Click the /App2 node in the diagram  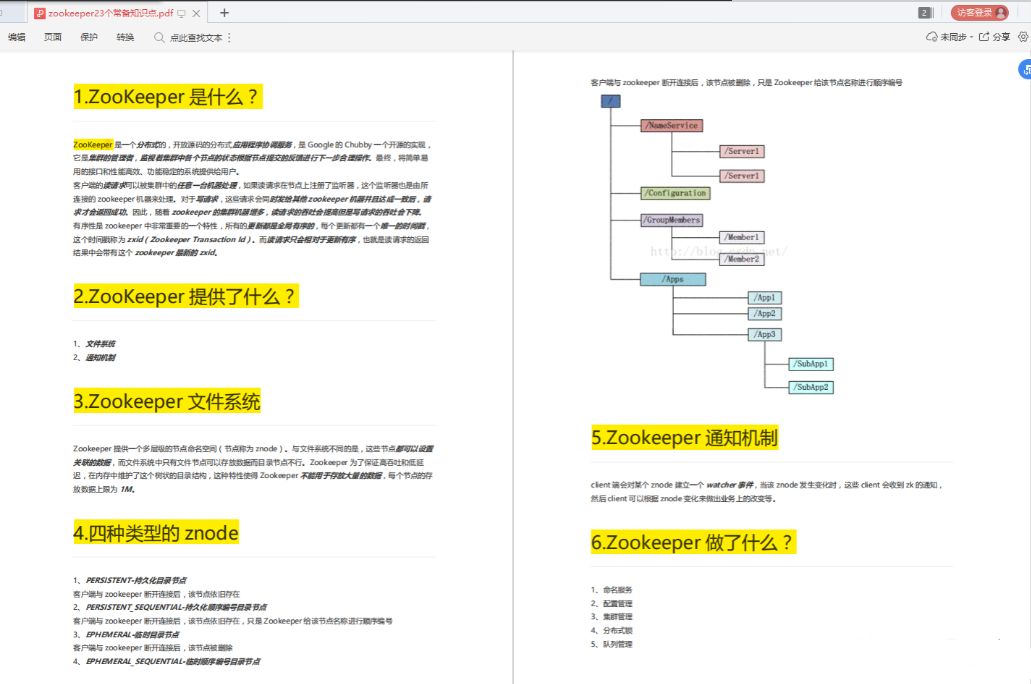[x=765, y=314]
